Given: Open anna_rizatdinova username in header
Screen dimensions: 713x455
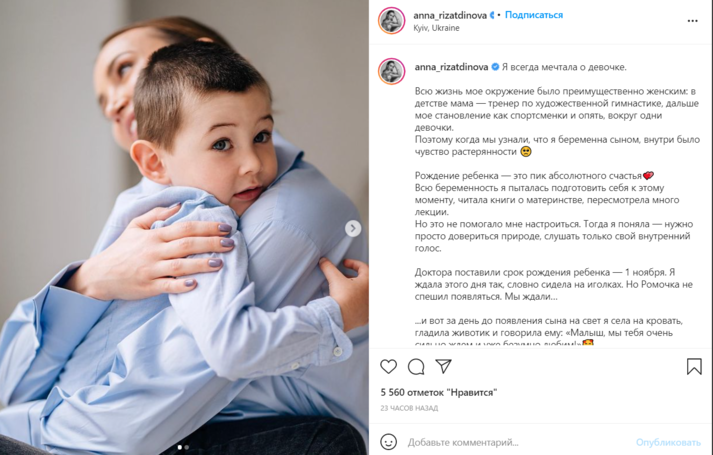Looking at the screenshot, I should pyautogui.click(x=450, y=15).
